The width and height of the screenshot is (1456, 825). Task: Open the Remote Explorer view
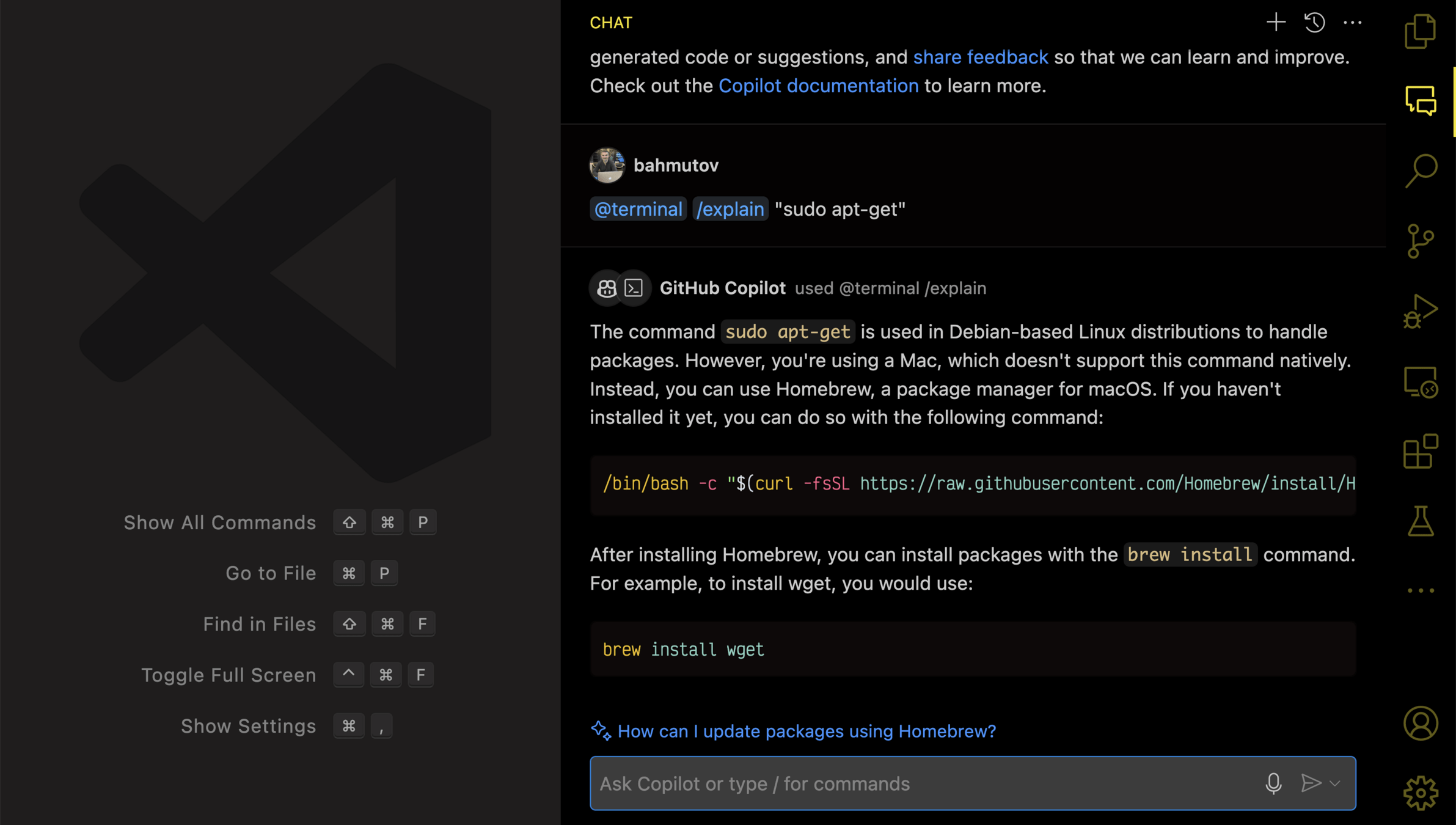1421,383
